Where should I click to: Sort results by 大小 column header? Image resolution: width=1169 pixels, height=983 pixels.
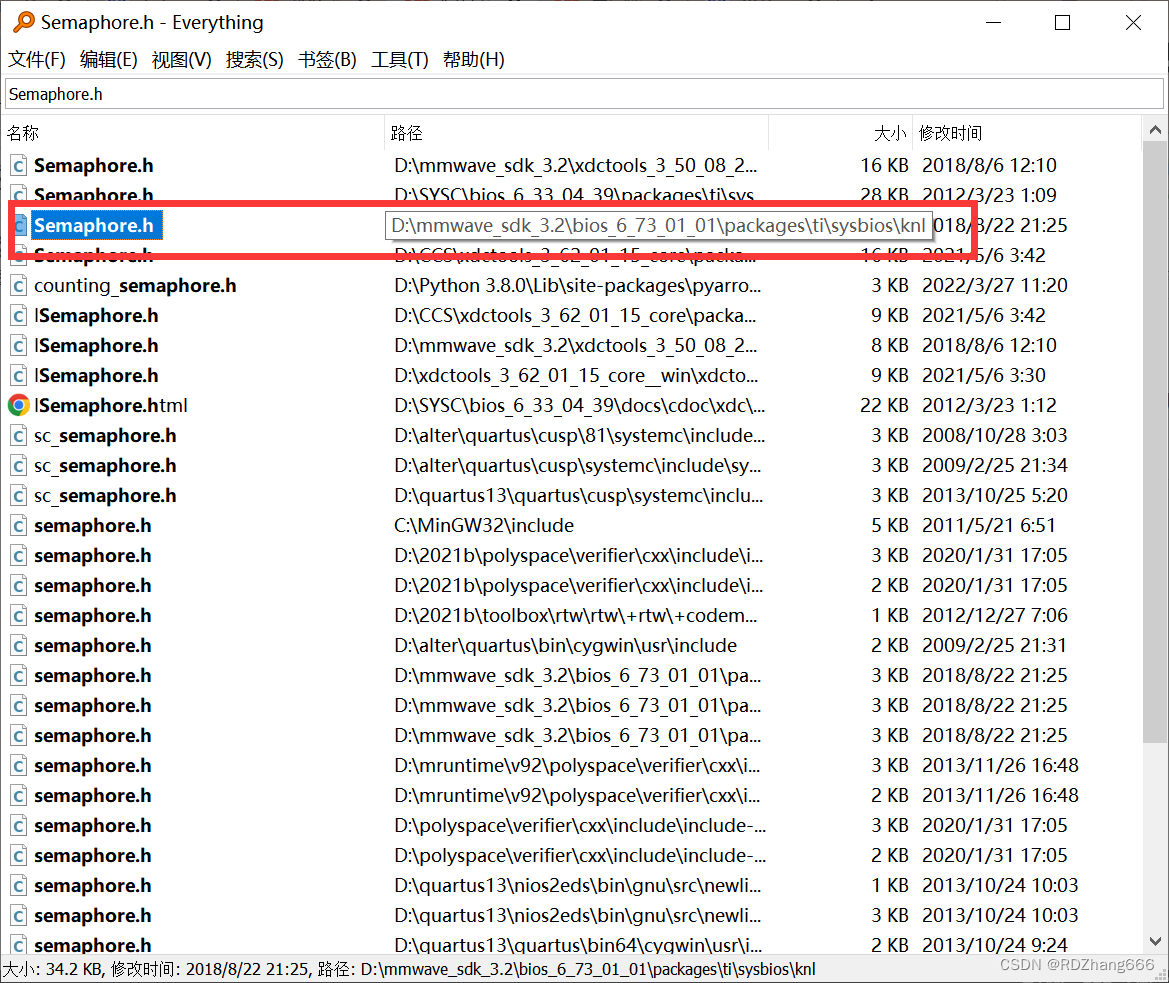pyautogui.click(x=840, y=133)
